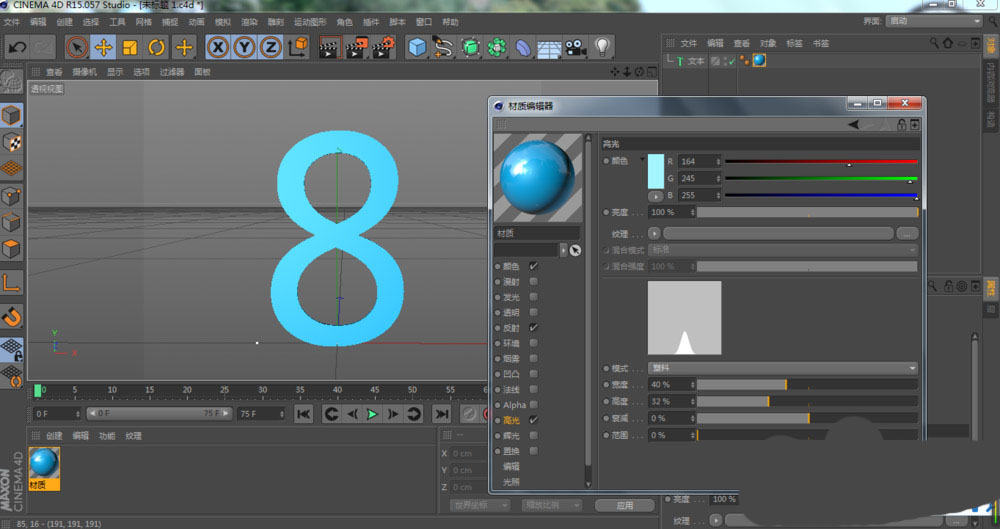Viewport: 1000px width, 529px height.
Task: Open the specular 模式 dropdown
Action: click(x=783, y=368)
